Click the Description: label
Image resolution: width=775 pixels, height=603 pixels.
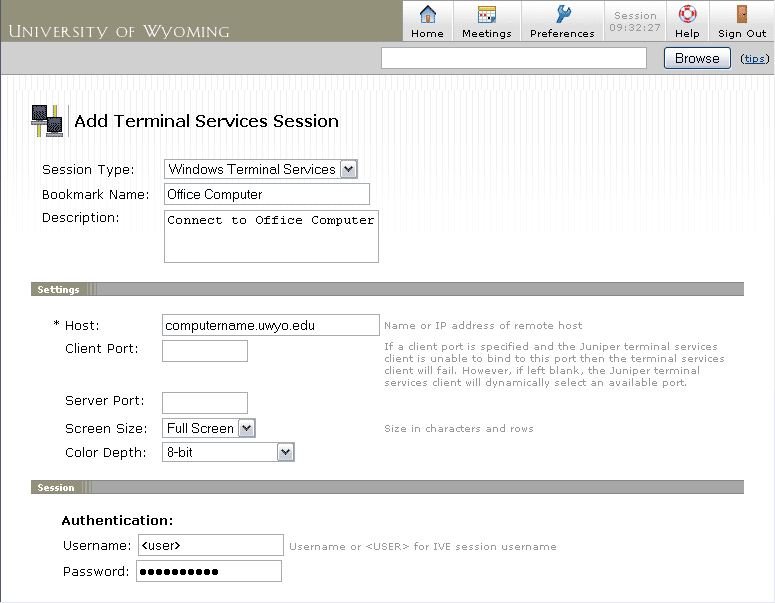pos(81,218)
